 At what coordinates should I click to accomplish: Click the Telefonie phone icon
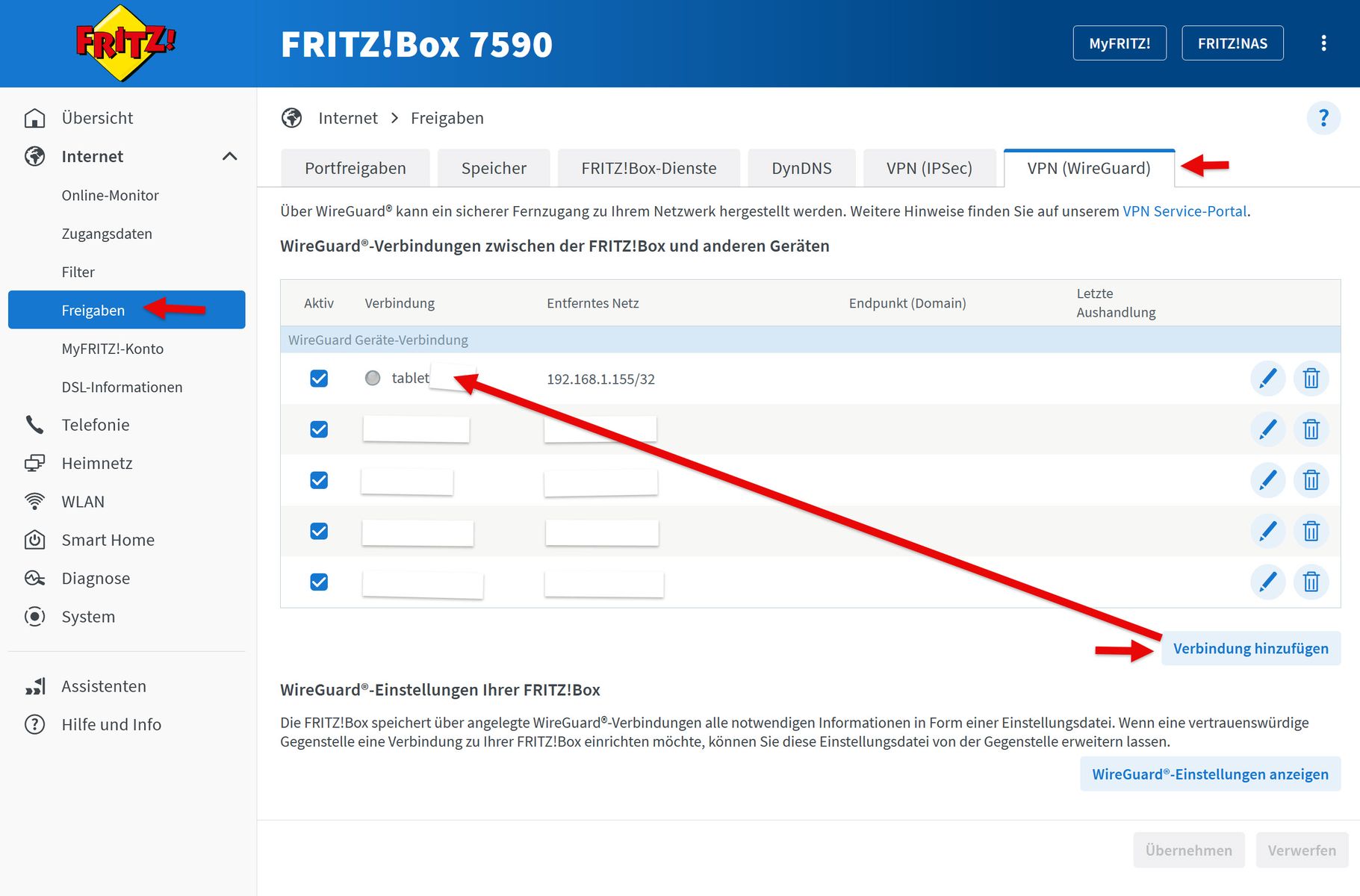[34, 425]
